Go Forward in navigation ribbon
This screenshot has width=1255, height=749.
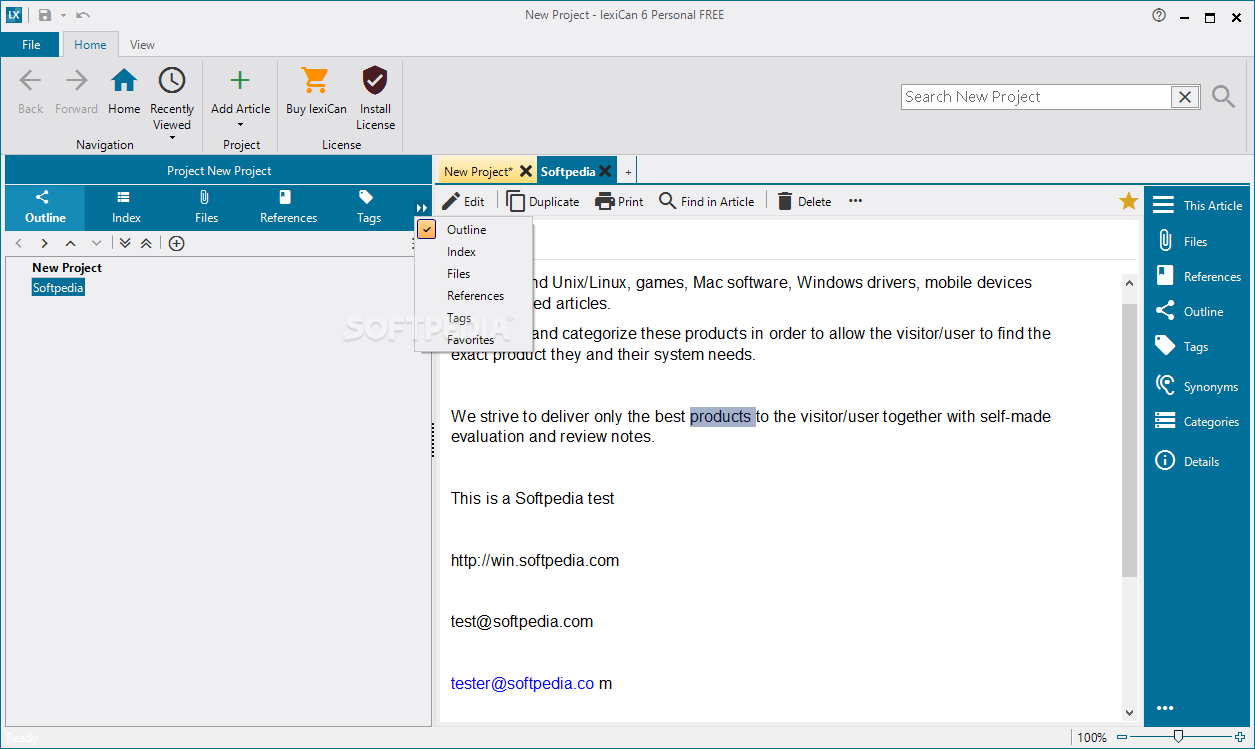click(77, 91)
